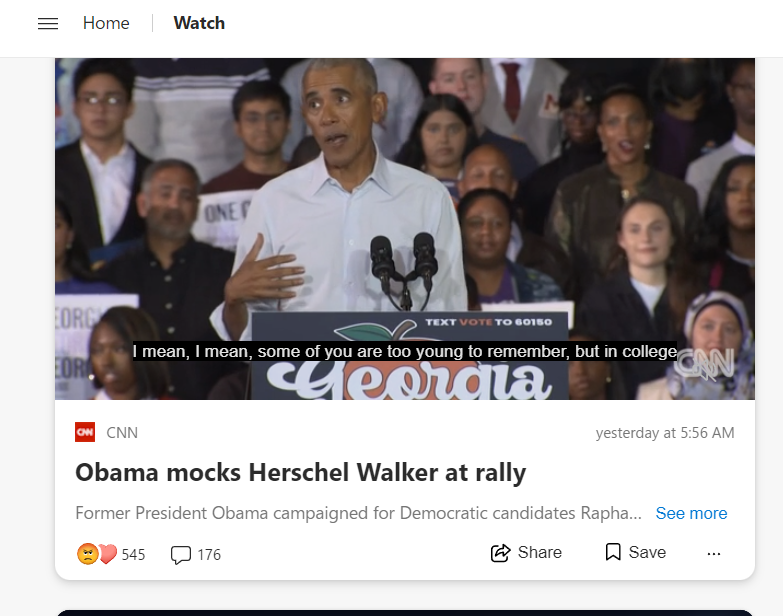Click the angry face reaction emoji
The image size is (783, 616).
click(x=87, y=554)
